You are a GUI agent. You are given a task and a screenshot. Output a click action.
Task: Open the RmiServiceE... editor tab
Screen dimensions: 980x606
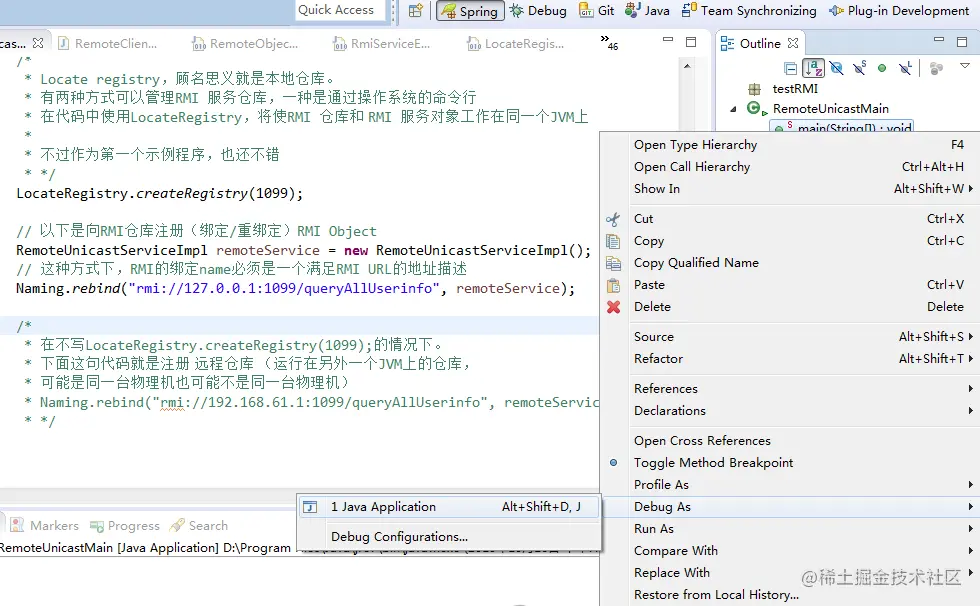[382, 43]
